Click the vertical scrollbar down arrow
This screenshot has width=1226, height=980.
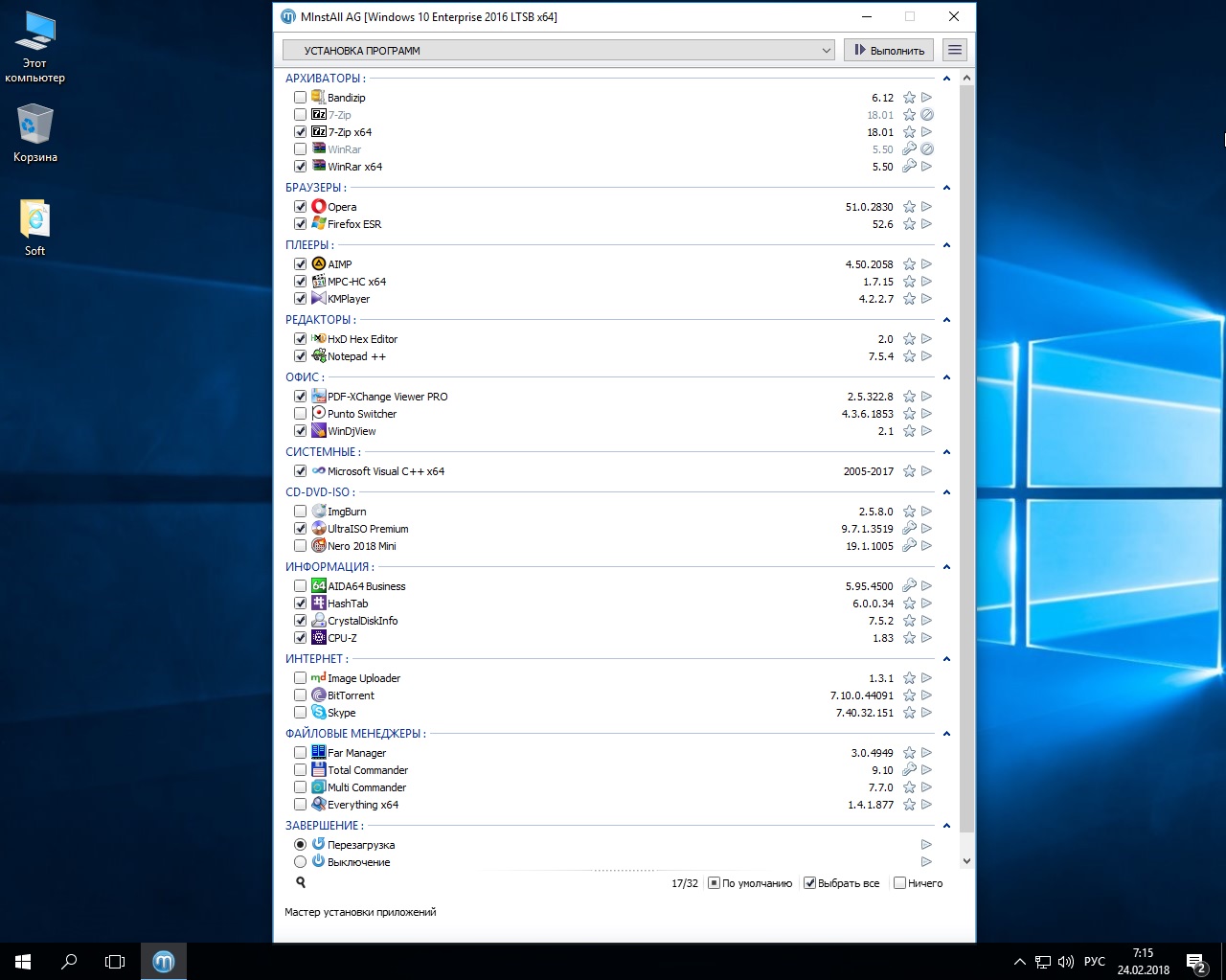966,861
